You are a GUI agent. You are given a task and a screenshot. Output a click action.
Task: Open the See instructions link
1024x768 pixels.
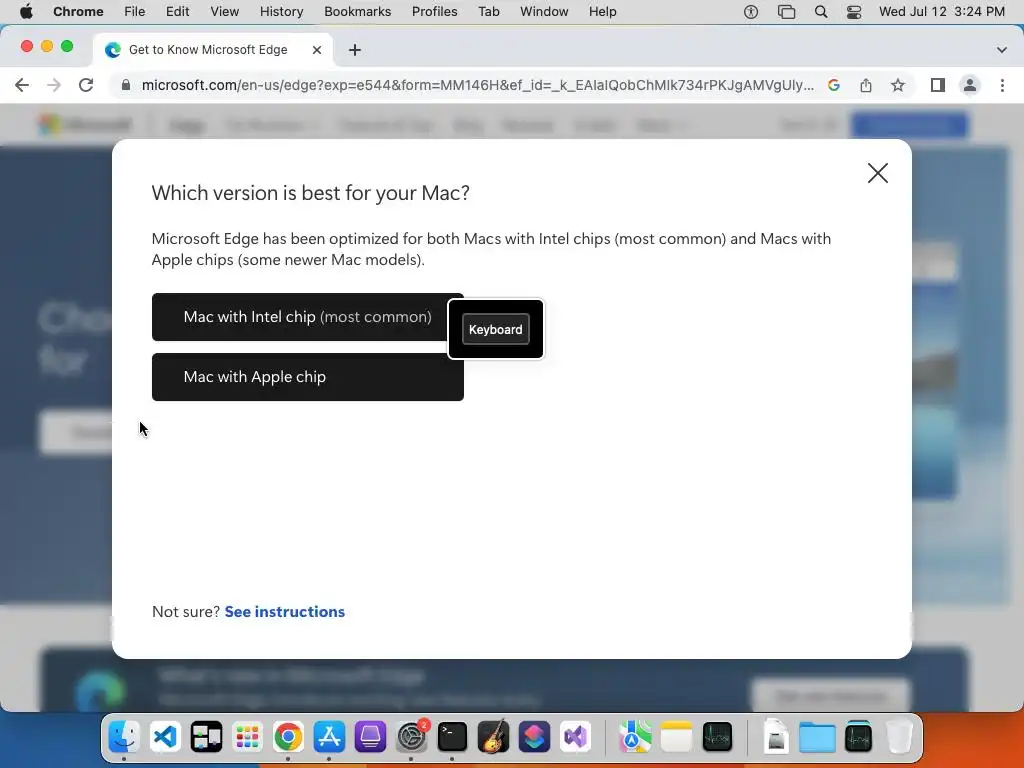(285, 612)
